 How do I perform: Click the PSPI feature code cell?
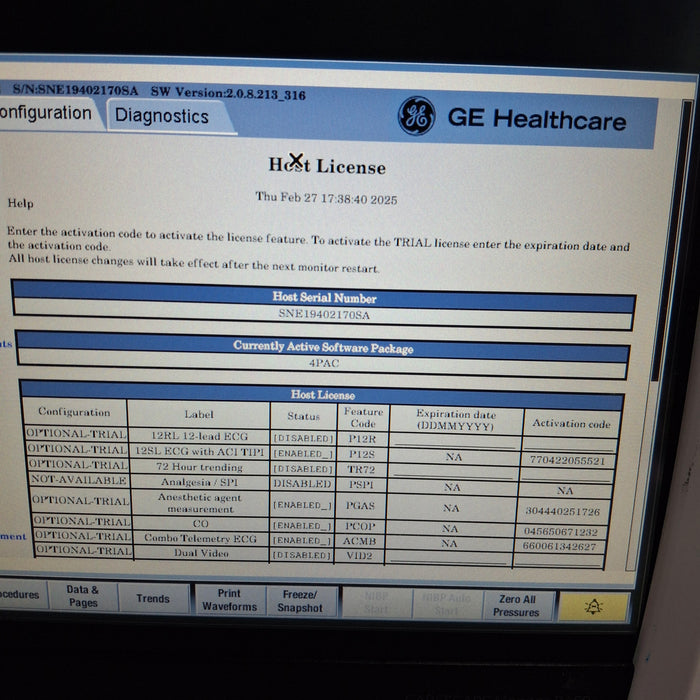[361, 484]
